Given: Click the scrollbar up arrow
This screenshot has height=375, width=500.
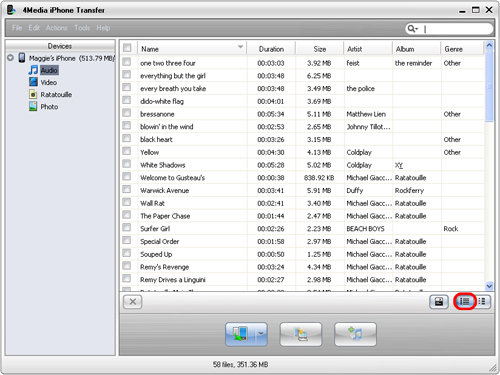Looking at the screenshot, I should click(489, 45).
